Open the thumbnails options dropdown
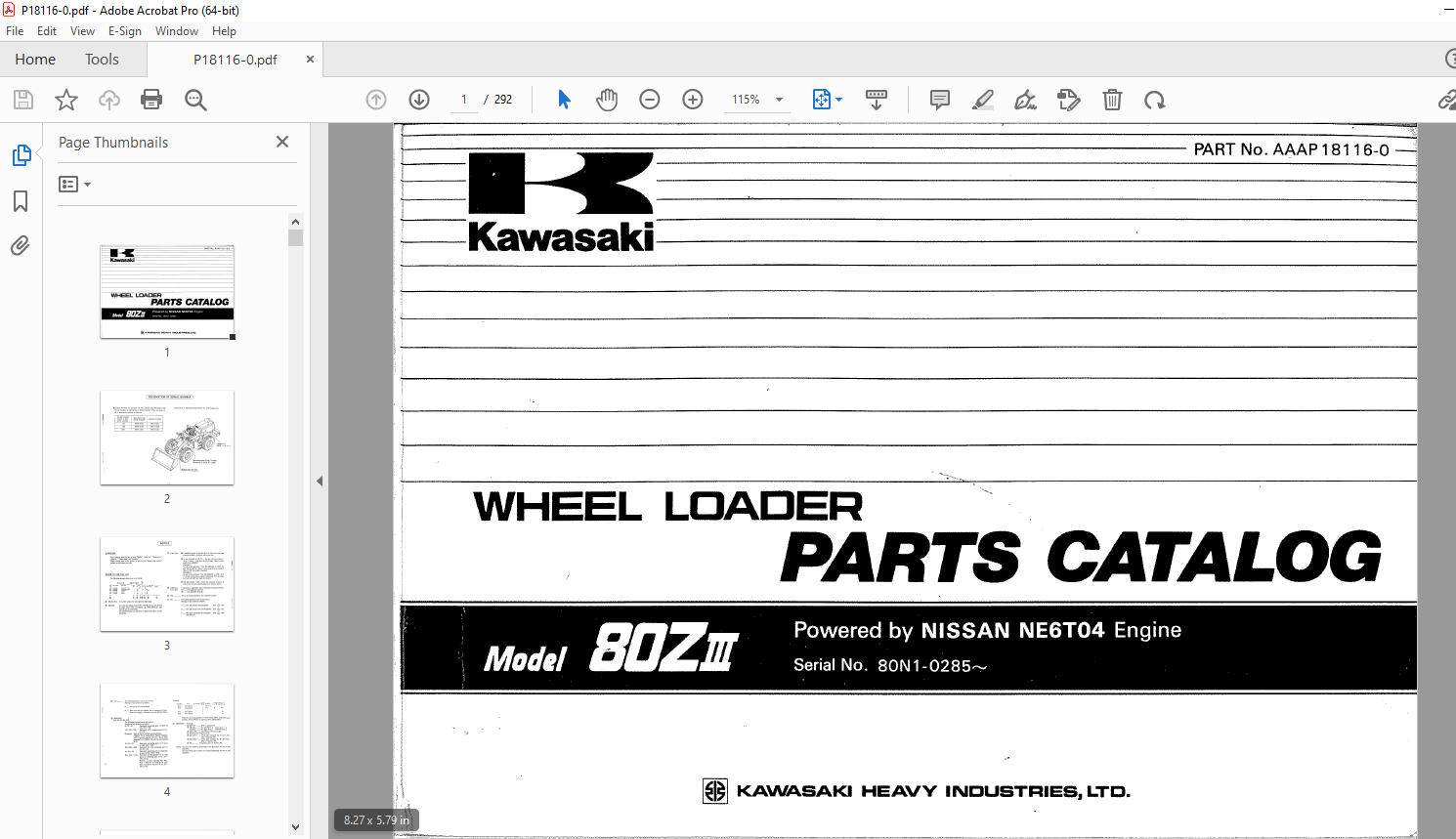 coord(74,184)
